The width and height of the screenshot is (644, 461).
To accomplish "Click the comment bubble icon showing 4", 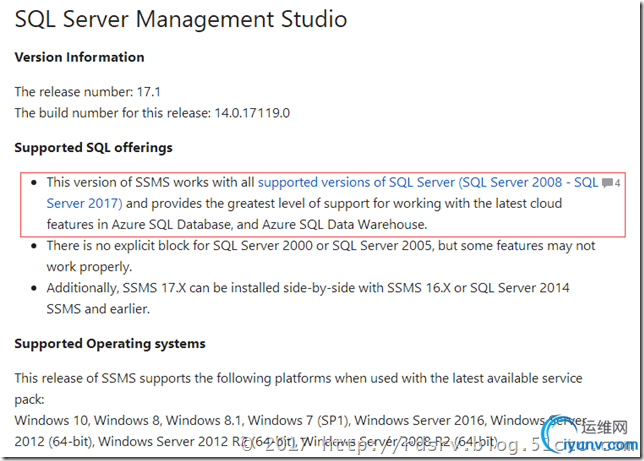I will (x=611, y=183).
